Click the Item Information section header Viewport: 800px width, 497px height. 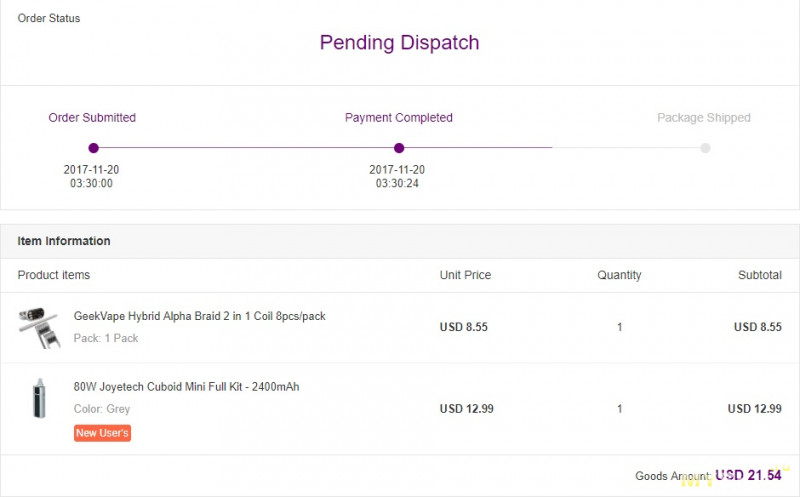64,241
